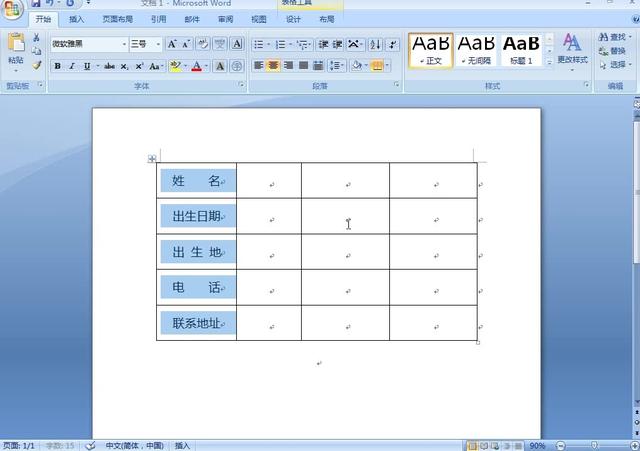Screen dimensions: 640x451
Task: Click the zoom slider handle
Action: click(x=594, y=446)
